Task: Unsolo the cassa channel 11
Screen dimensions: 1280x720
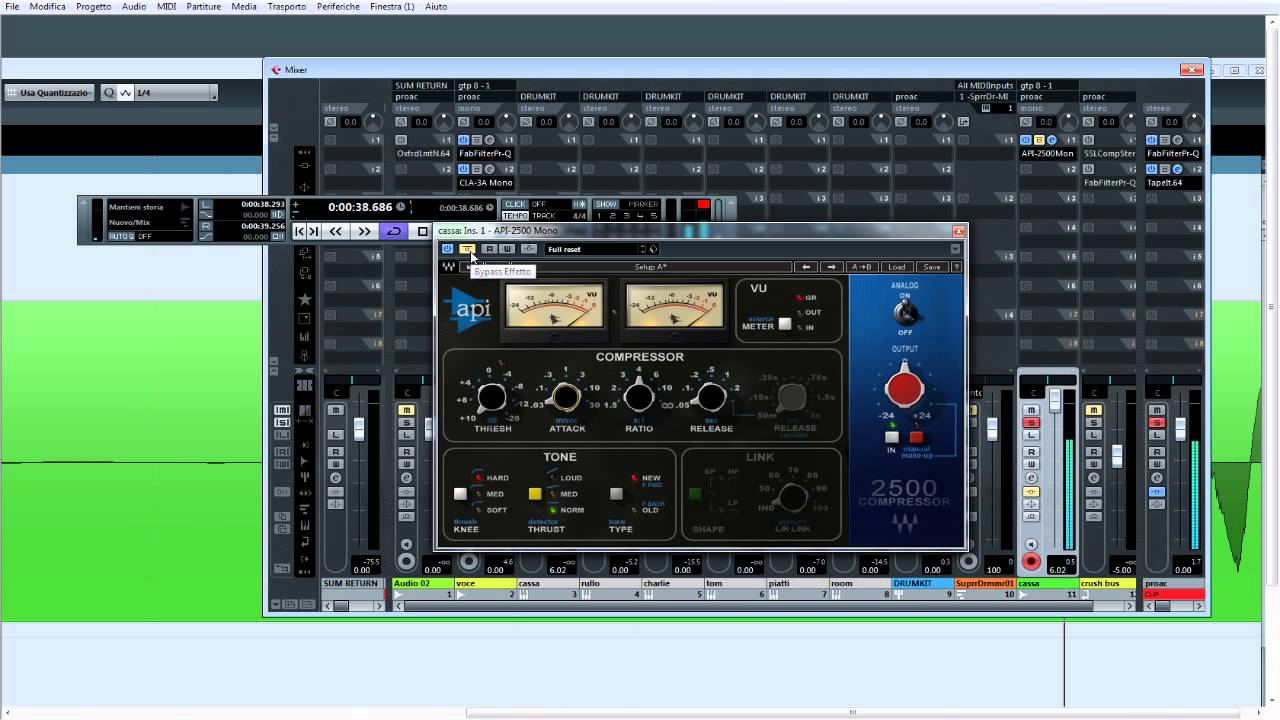Action: click(x=1031, y=423)
